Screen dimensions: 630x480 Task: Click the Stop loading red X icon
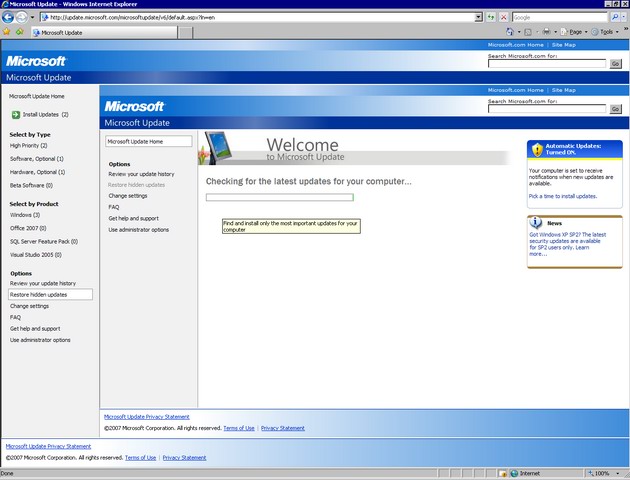[504, 17]
